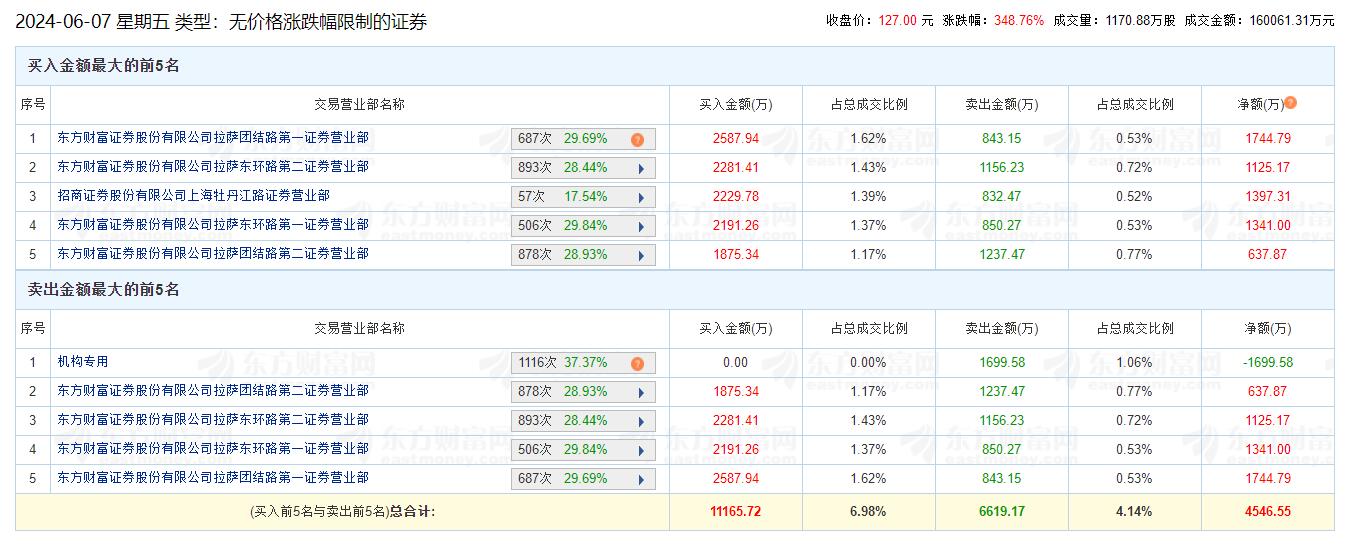This screenshot has width=1354, height=551.
Task: Click the 卖出金额最大的前5名 section header
Action: click(x=103, y=290)
